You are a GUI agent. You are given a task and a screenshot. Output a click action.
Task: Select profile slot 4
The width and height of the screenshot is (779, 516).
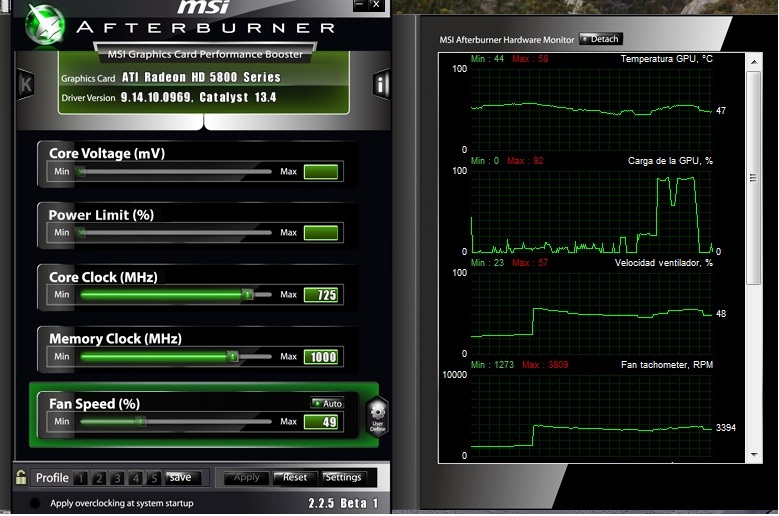pyautogui.click(x=136, y=478)
